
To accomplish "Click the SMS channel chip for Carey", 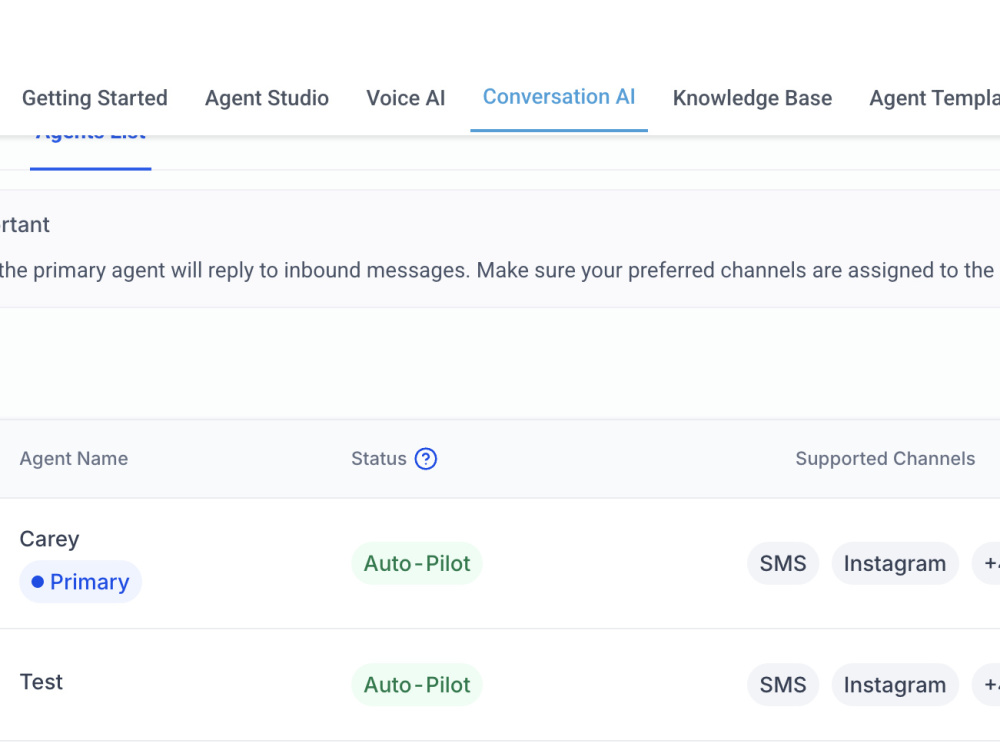I will pos(783,564).
